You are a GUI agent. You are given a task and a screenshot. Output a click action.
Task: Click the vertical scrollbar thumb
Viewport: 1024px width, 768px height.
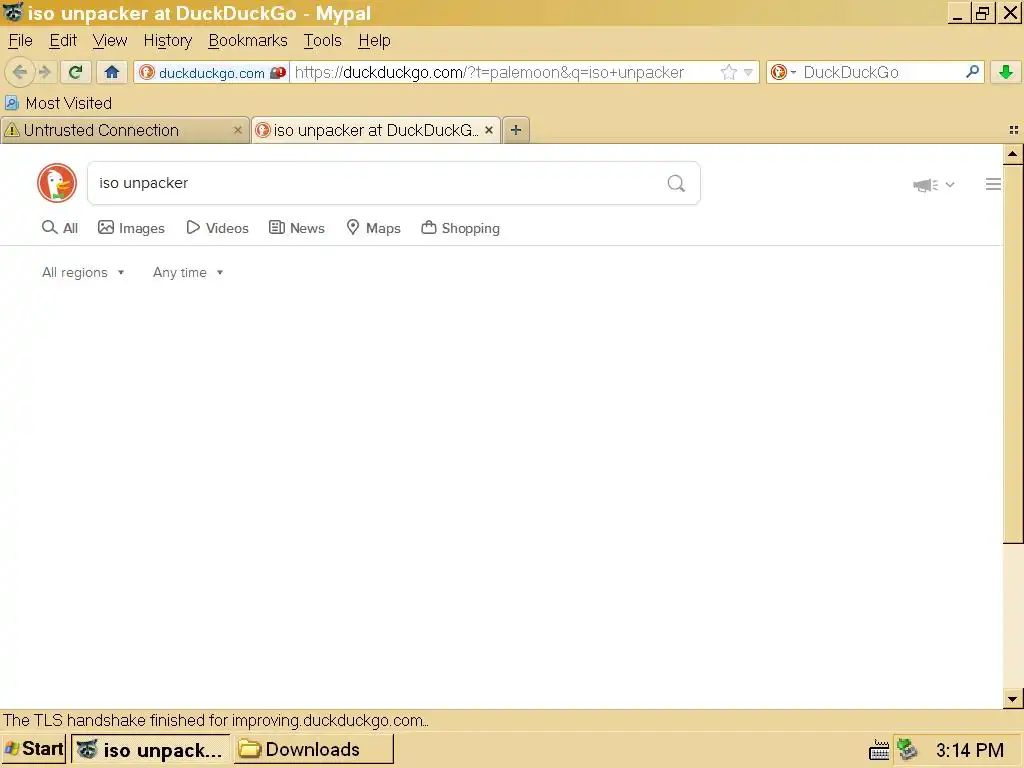click(x=1013, y=353)
